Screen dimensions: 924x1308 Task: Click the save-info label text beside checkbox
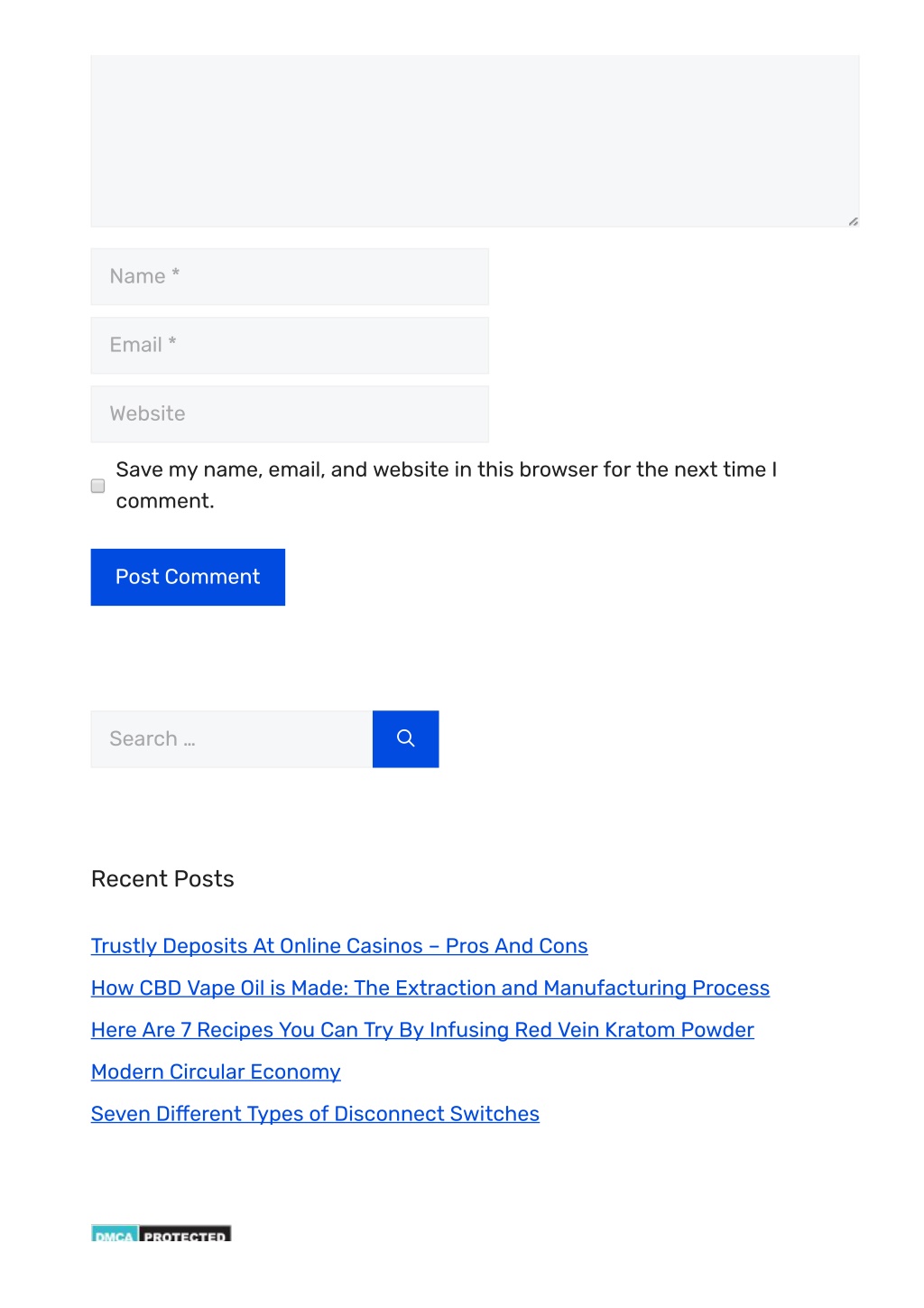pos(446,485)
